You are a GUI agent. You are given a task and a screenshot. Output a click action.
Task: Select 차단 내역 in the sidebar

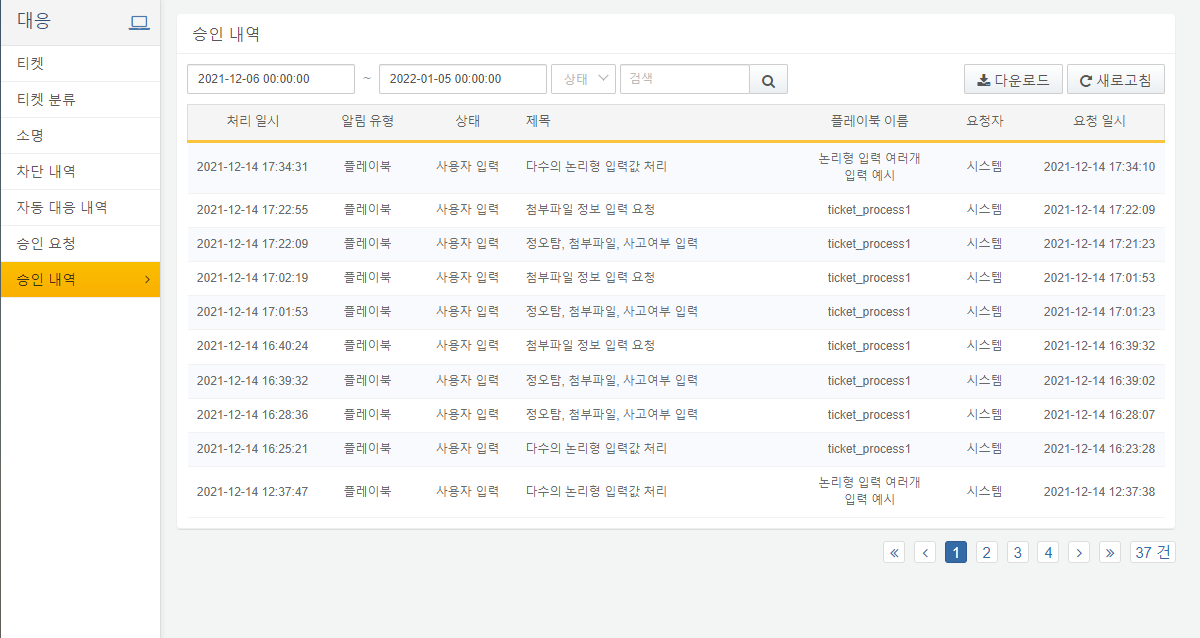80,172
